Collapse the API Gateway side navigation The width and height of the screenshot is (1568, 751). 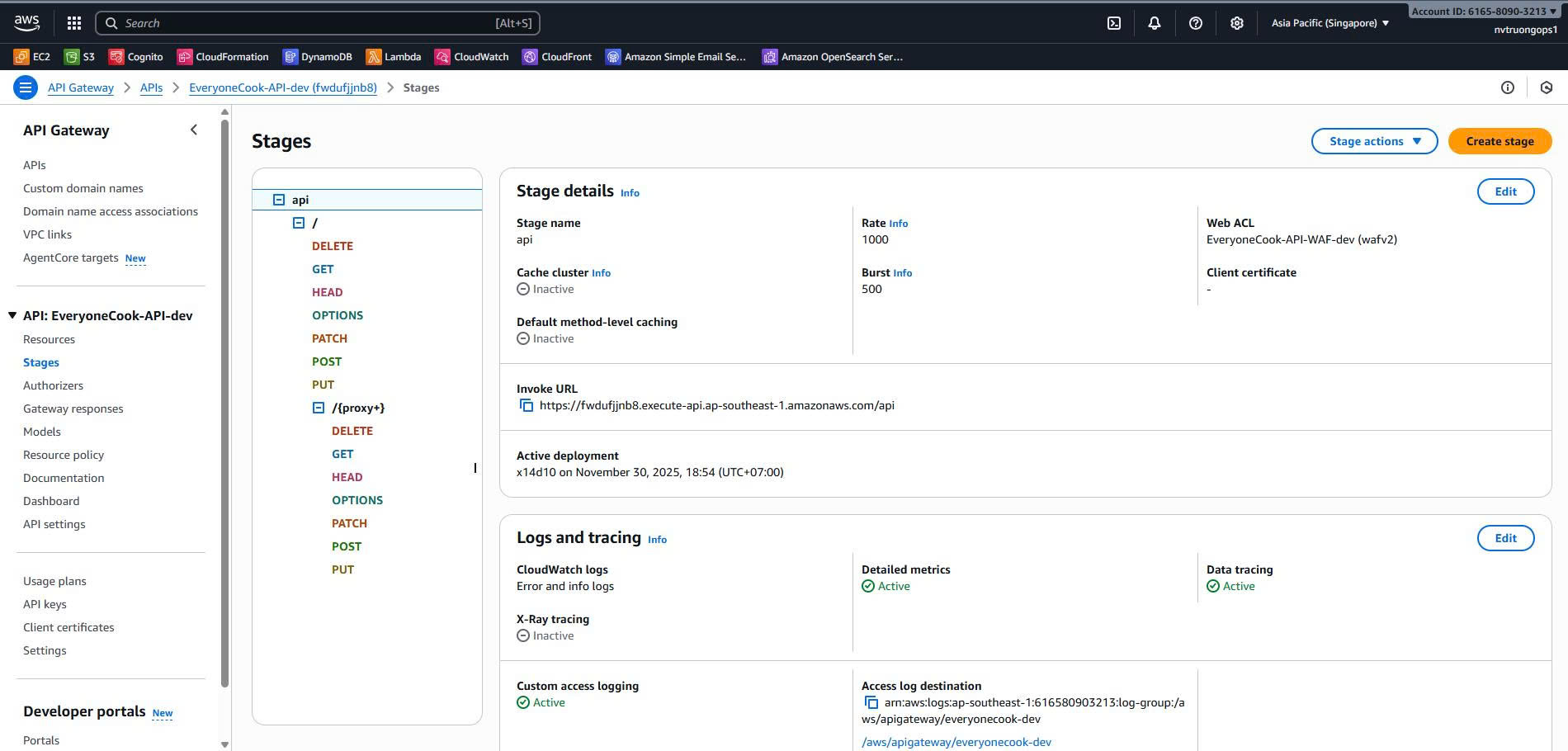(x=194, y=130)
